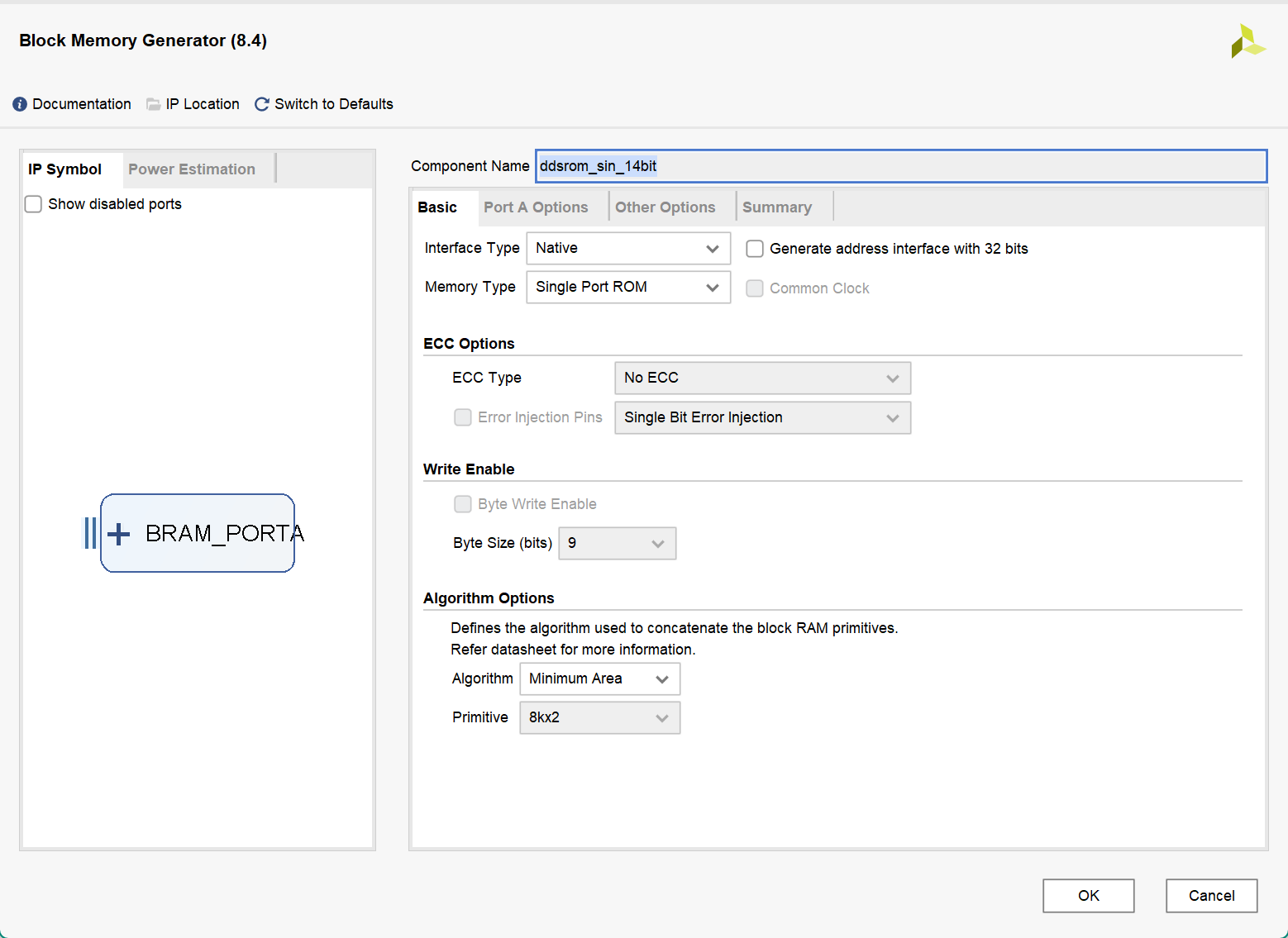Expand the BRAM_PORTA plus icon
This screenshot has width=1288, height=938.
coord(119,534)
